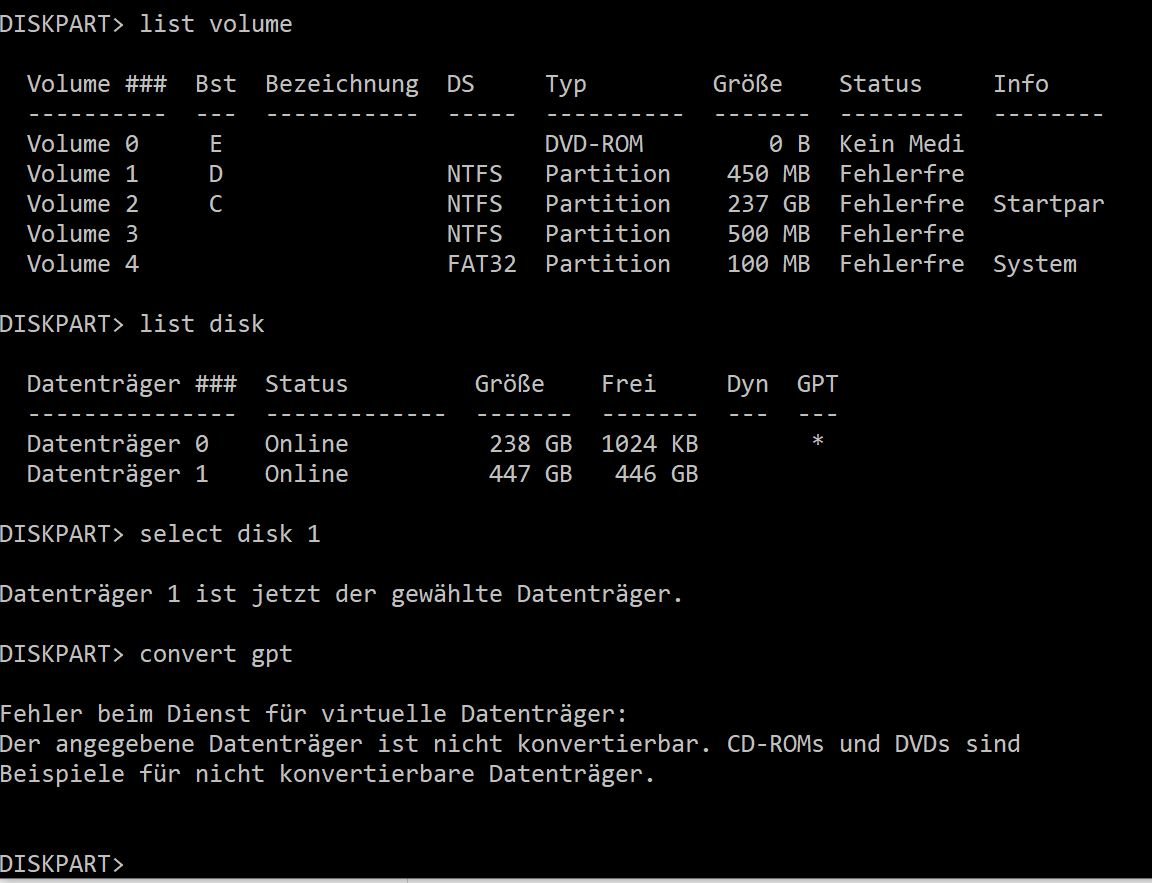Click the 446 GB free space value
This screenshot has height=883, width=1152.
pyautogui.click(x=656, y=474)
